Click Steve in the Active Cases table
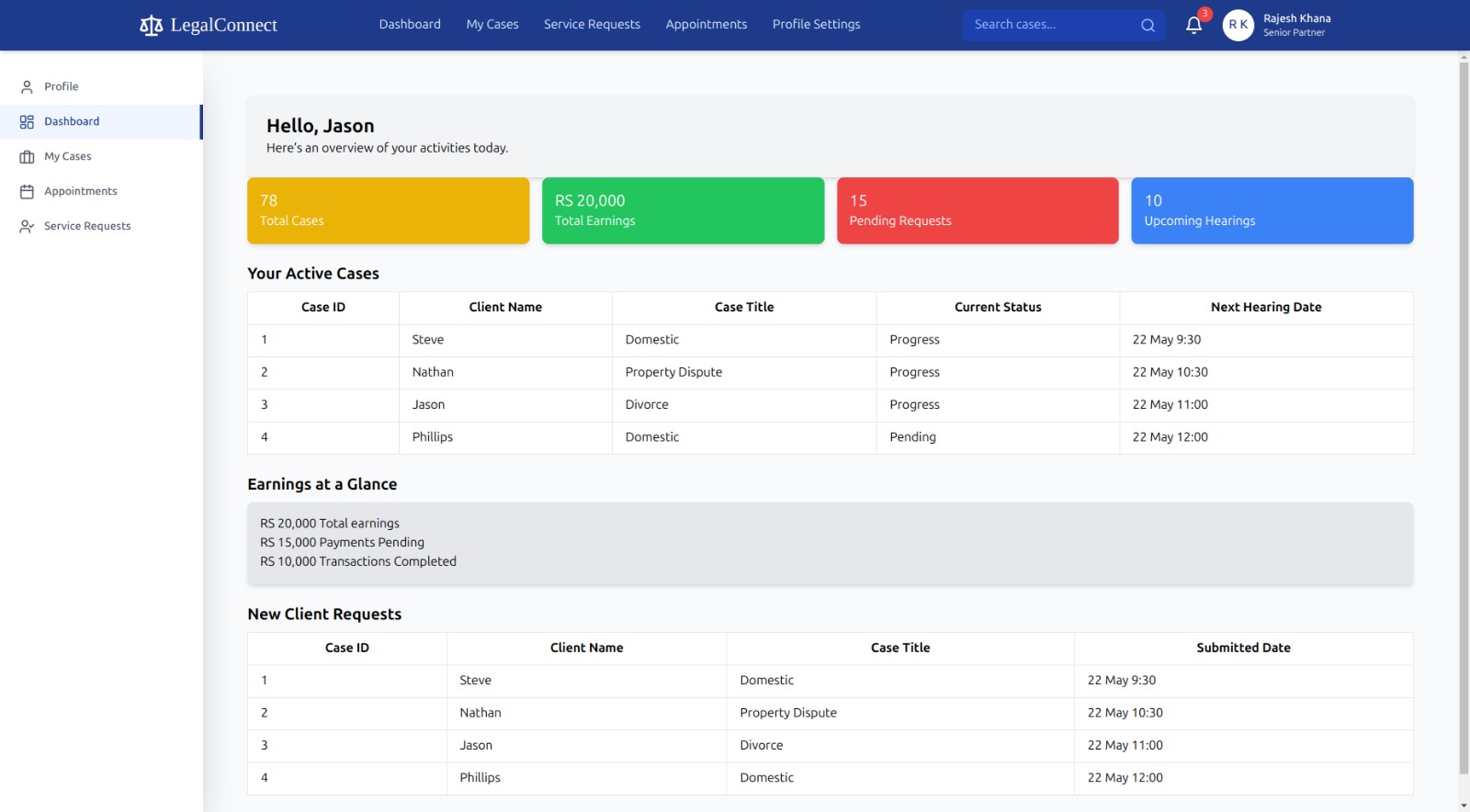Screen dimensions: 1470x812 tap(428, 340)
